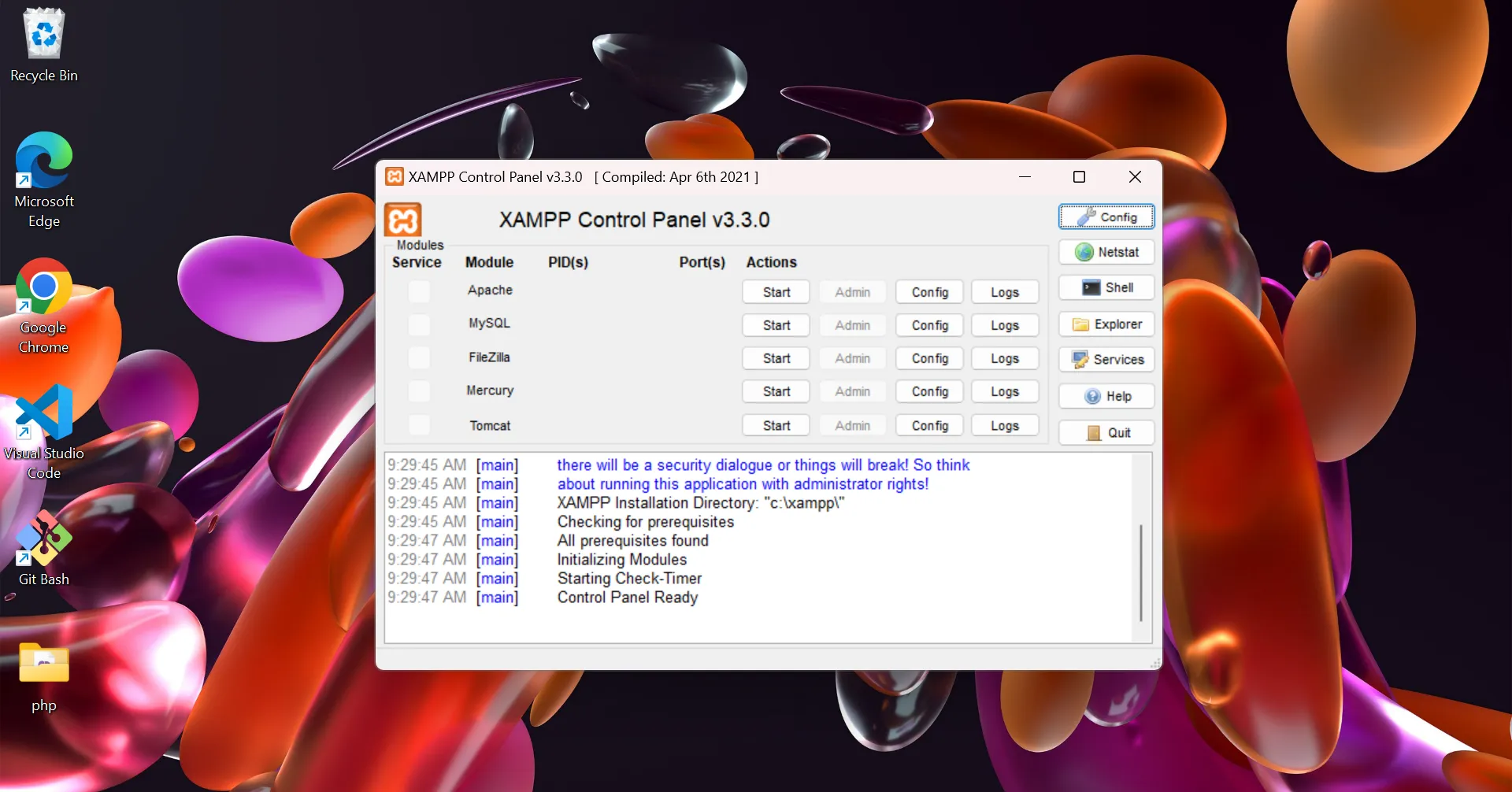Select the php folder on desktop
1512x792 pixels.
pos(44,676)
